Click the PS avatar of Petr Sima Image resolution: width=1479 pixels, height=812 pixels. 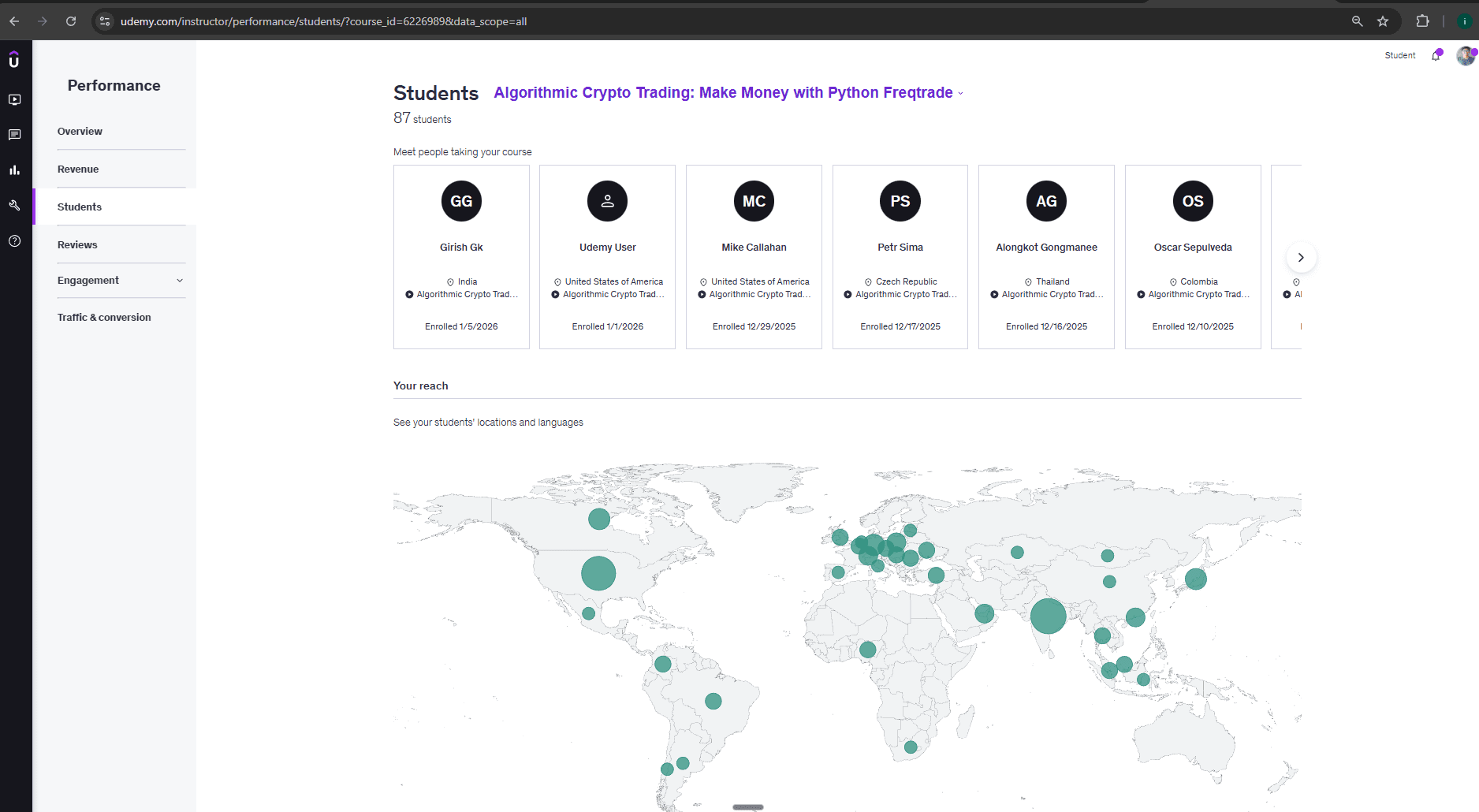click(900, 201)
